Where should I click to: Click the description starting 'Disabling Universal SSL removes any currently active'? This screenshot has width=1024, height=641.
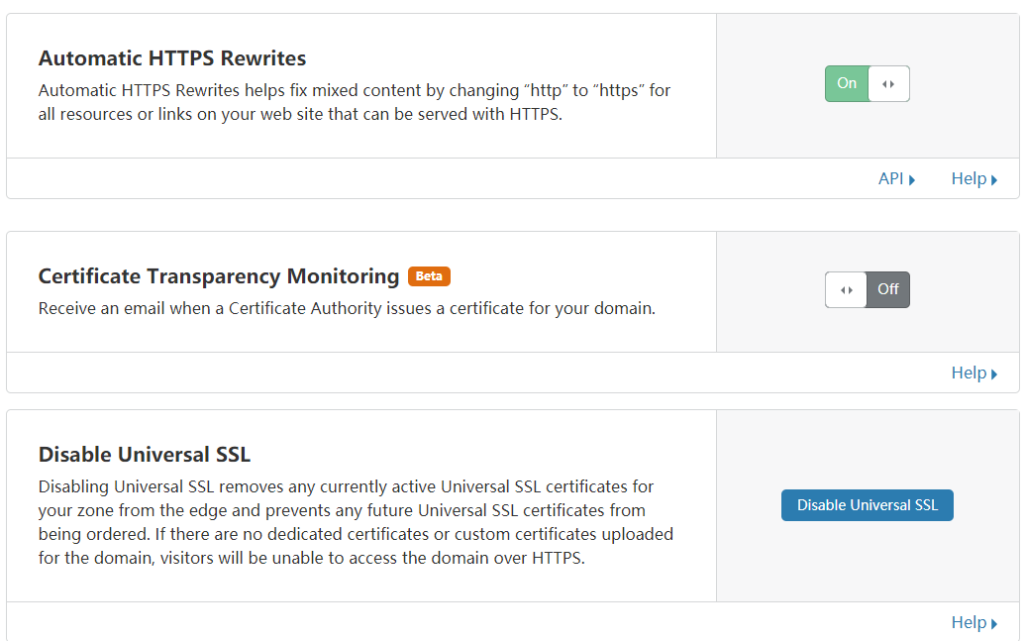click(x=356, y=522)
